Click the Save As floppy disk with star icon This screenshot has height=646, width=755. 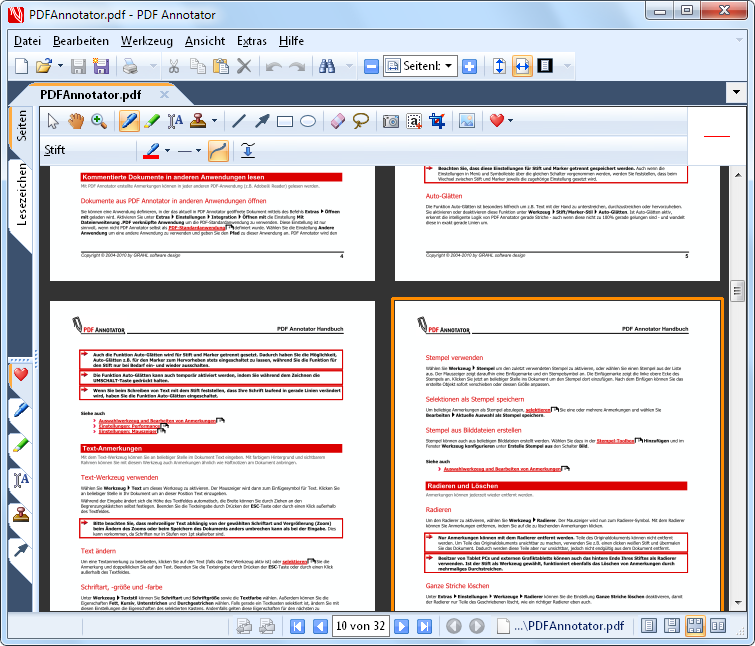(101, 66)
